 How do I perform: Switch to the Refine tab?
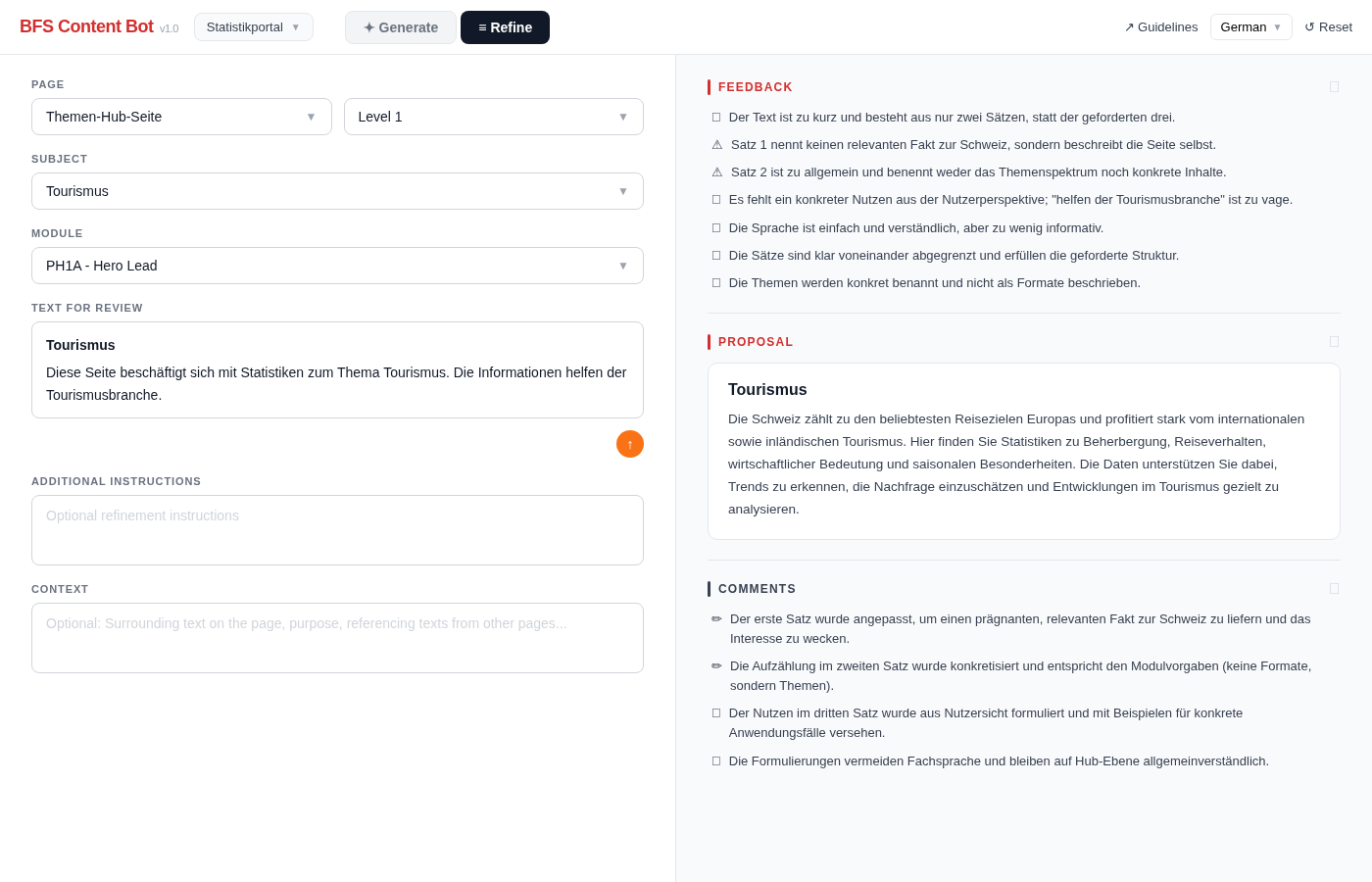tap(505, 27)
